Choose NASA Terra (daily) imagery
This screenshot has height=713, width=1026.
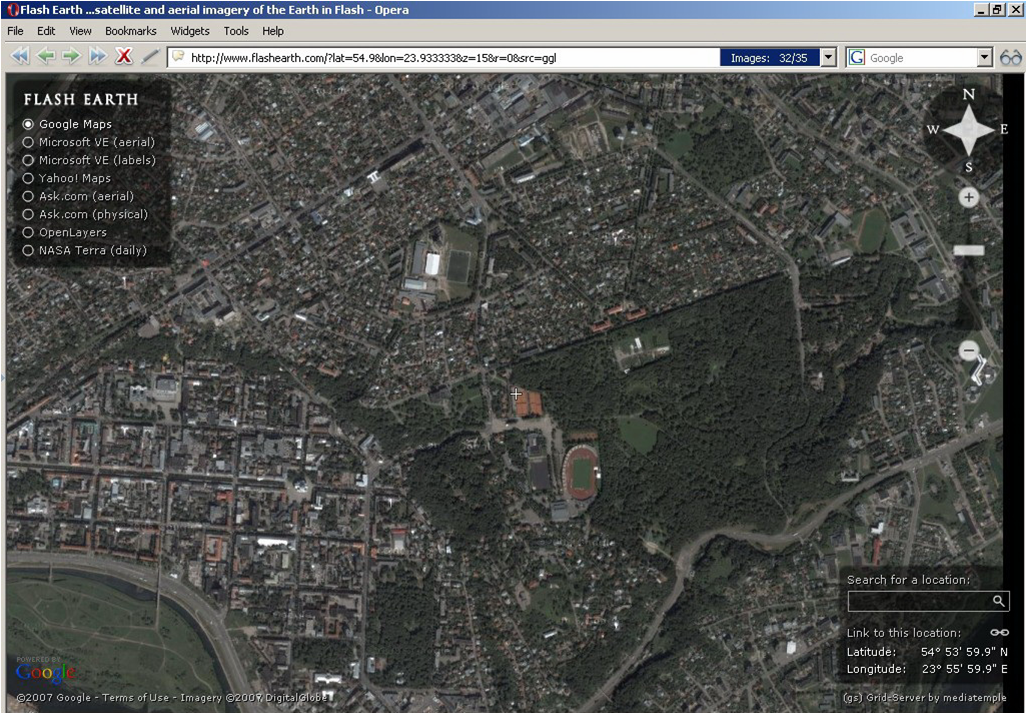[28, 250]
